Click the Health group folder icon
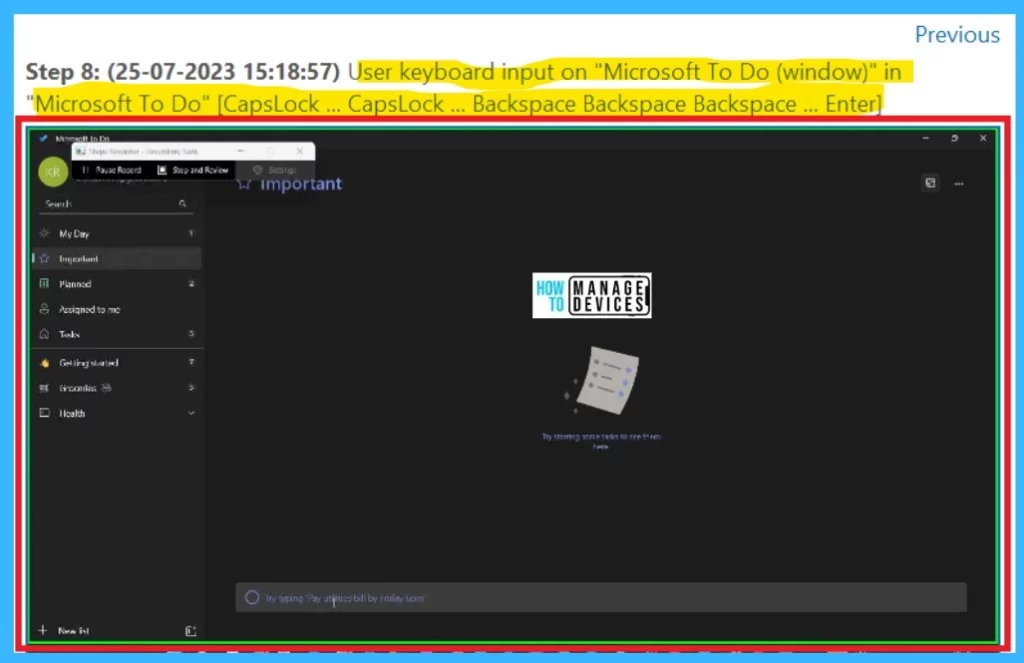1024x663 pixels. coord(44,413)
